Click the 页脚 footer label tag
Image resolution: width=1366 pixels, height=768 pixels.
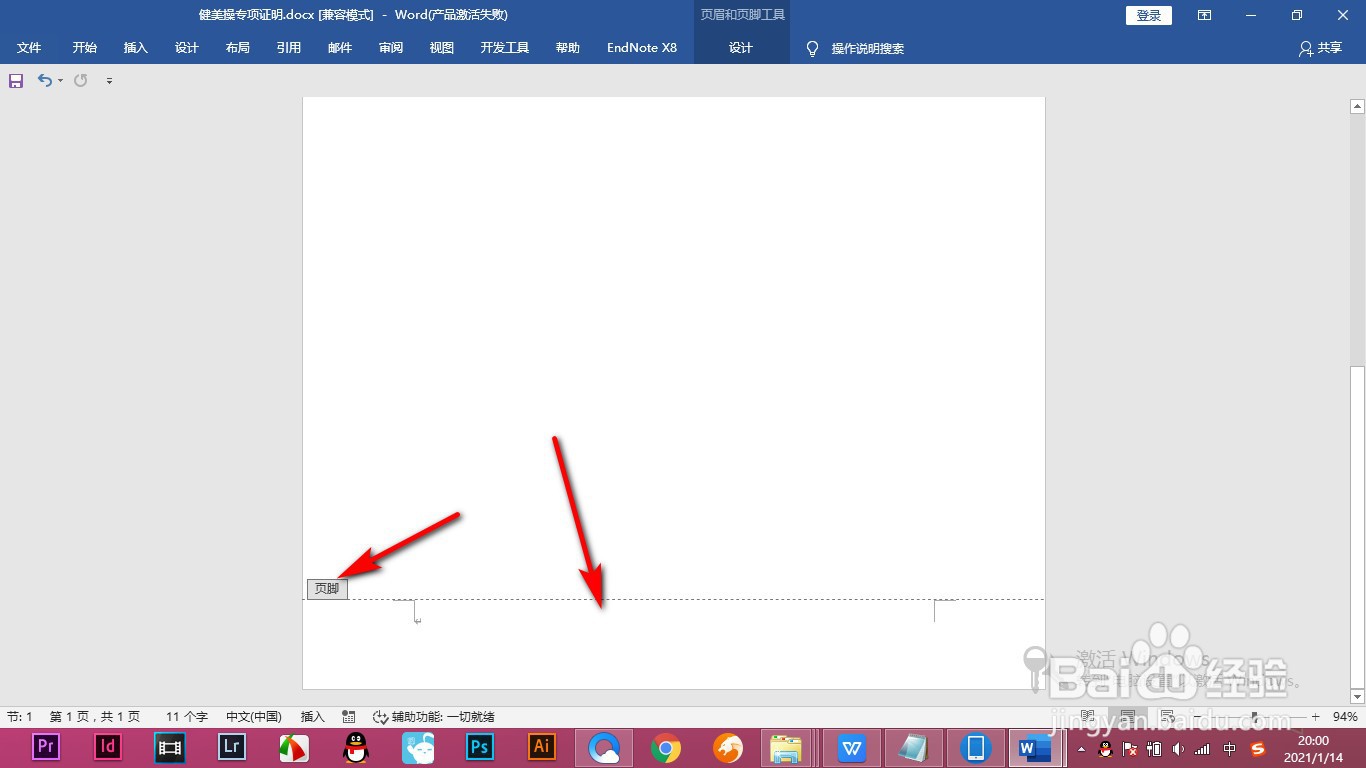click(327, 588)
